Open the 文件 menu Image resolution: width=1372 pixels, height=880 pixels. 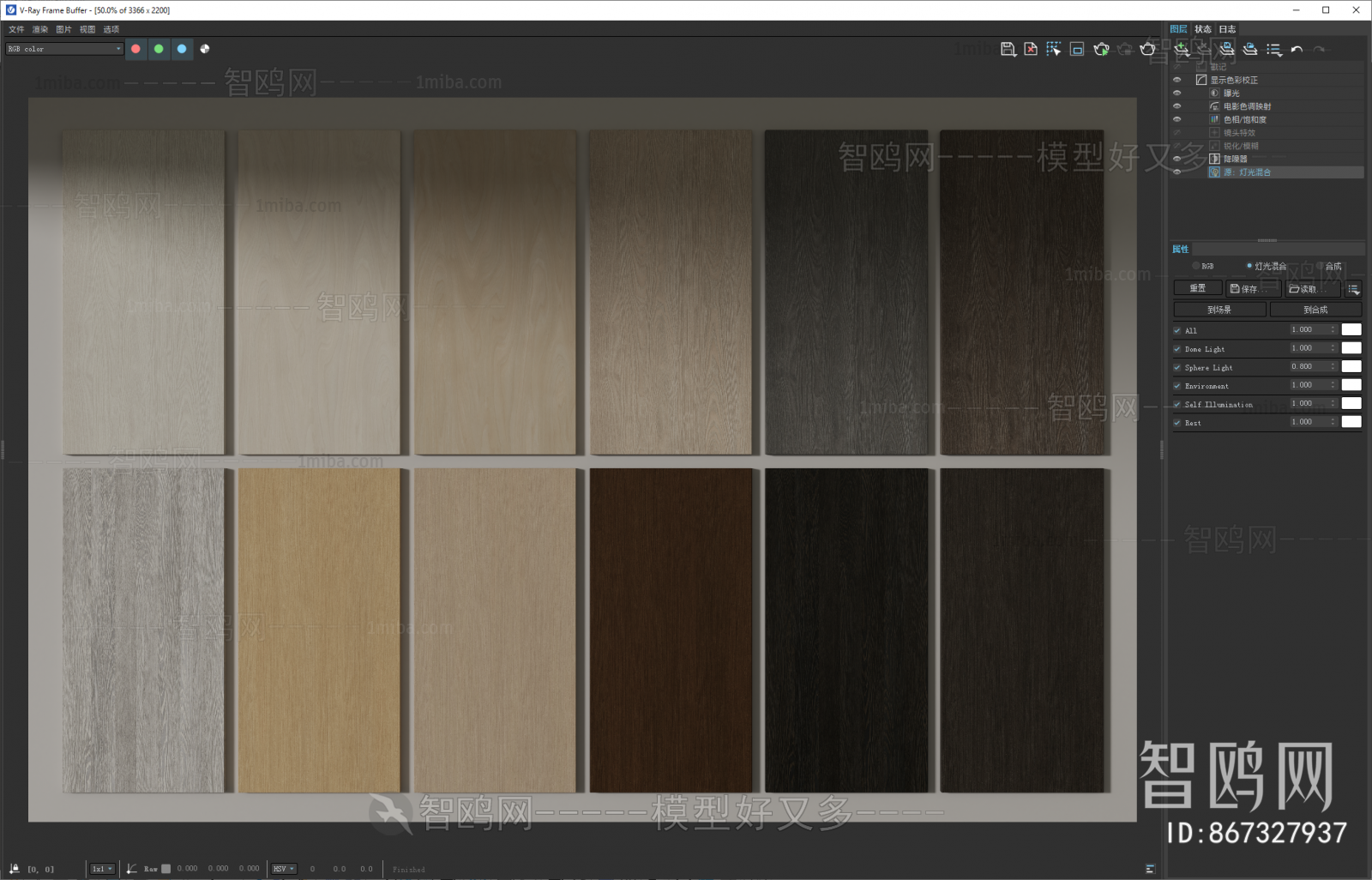16,29
